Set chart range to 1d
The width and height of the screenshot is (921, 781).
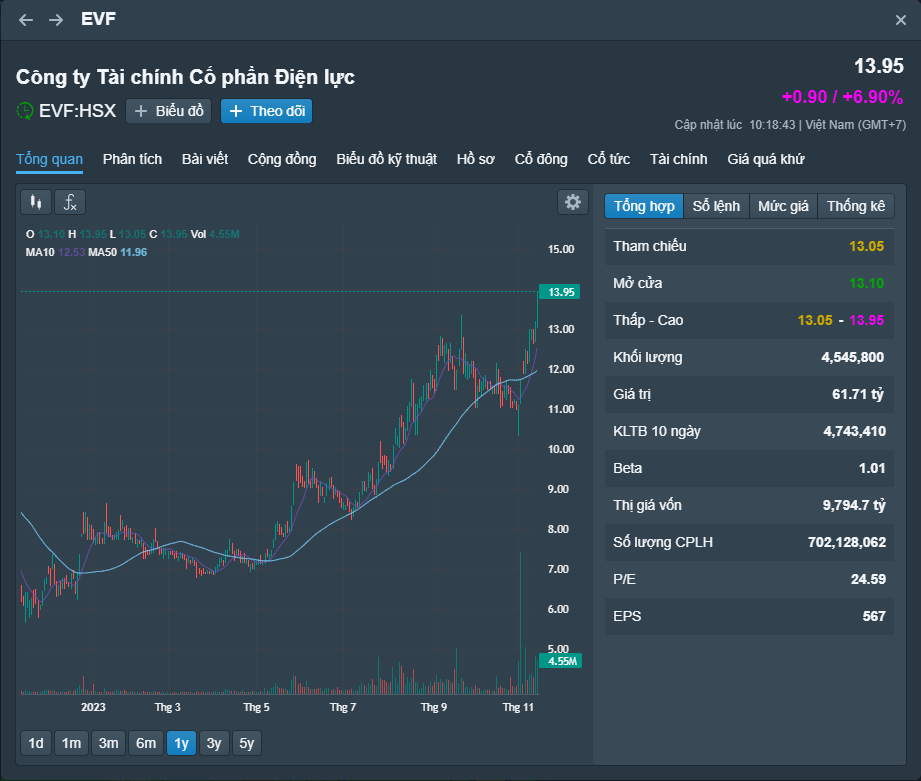coord(36,743)
